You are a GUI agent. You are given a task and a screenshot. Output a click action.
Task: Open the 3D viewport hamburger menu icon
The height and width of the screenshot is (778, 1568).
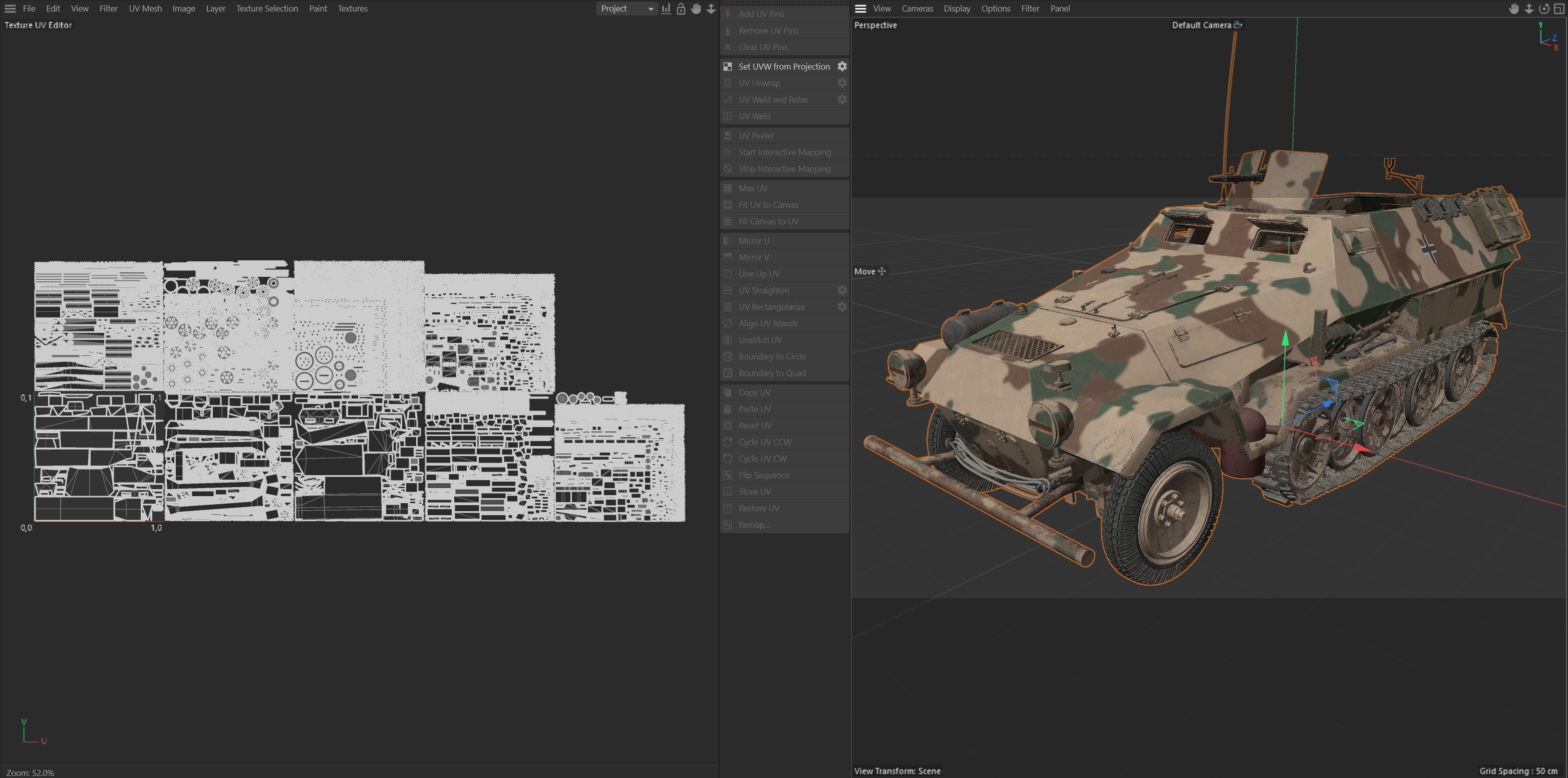[860, 9]
